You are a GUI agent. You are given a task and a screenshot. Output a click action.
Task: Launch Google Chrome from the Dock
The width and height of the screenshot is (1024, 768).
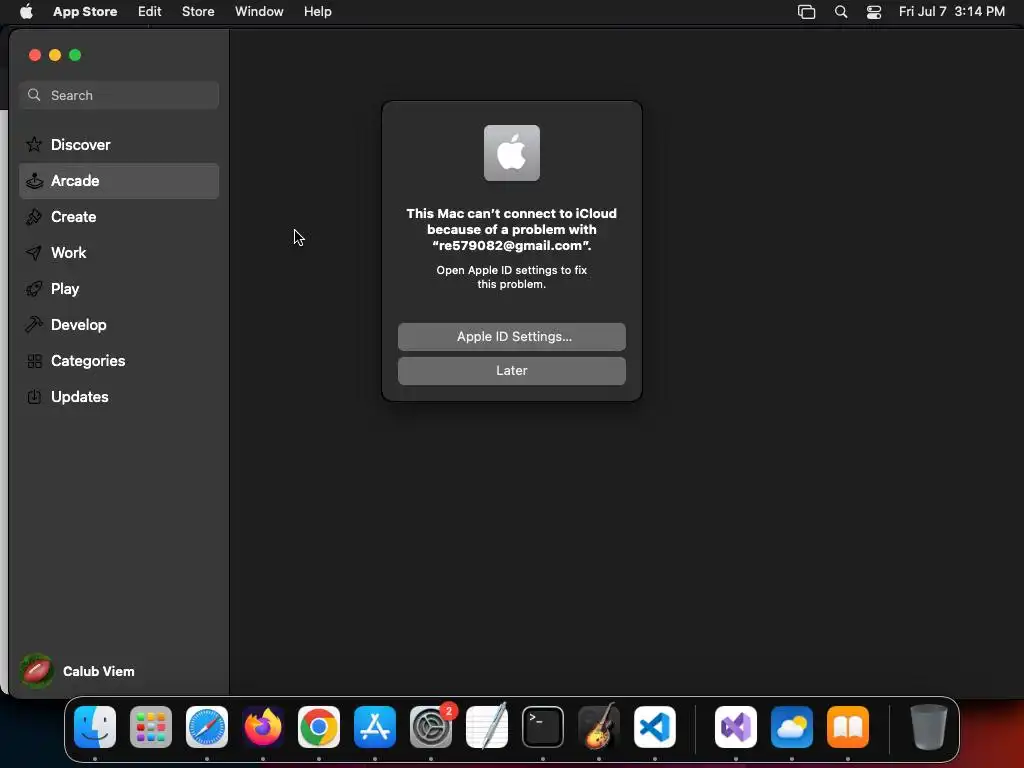click(x=319, y=727)
